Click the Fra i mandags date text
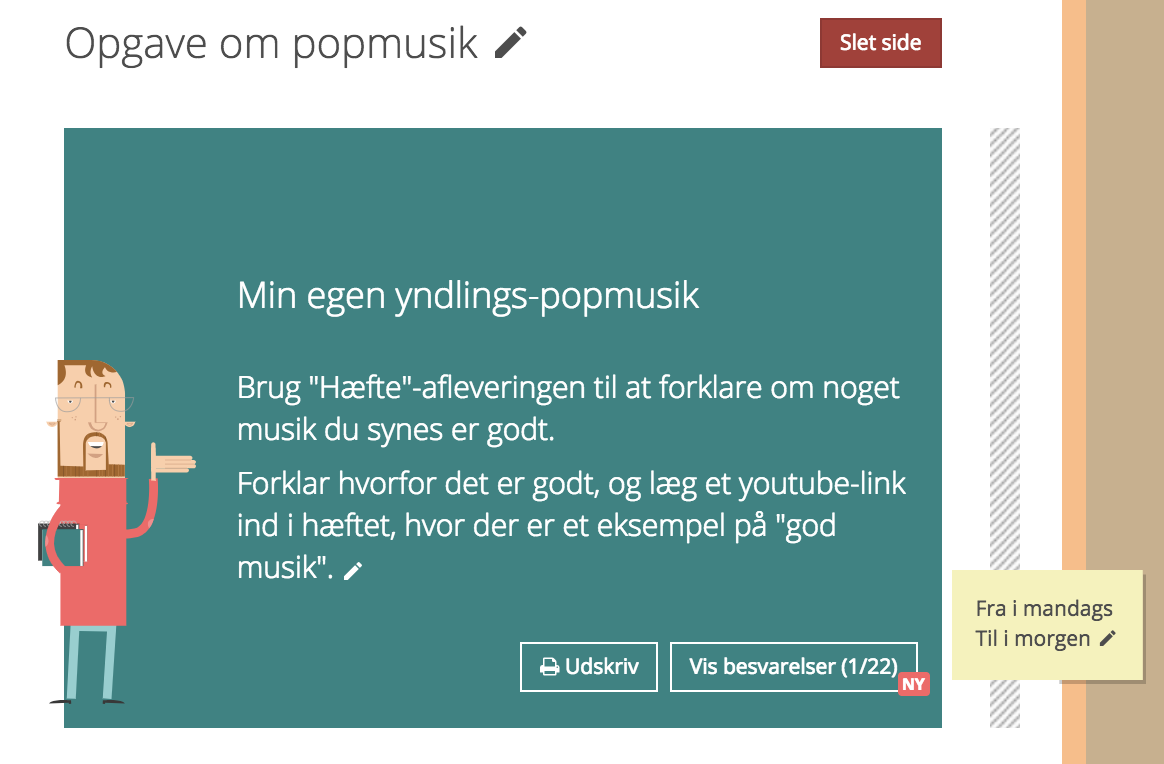Image resolution: width=1164 pixels, height=764 pixels. 1044,608
